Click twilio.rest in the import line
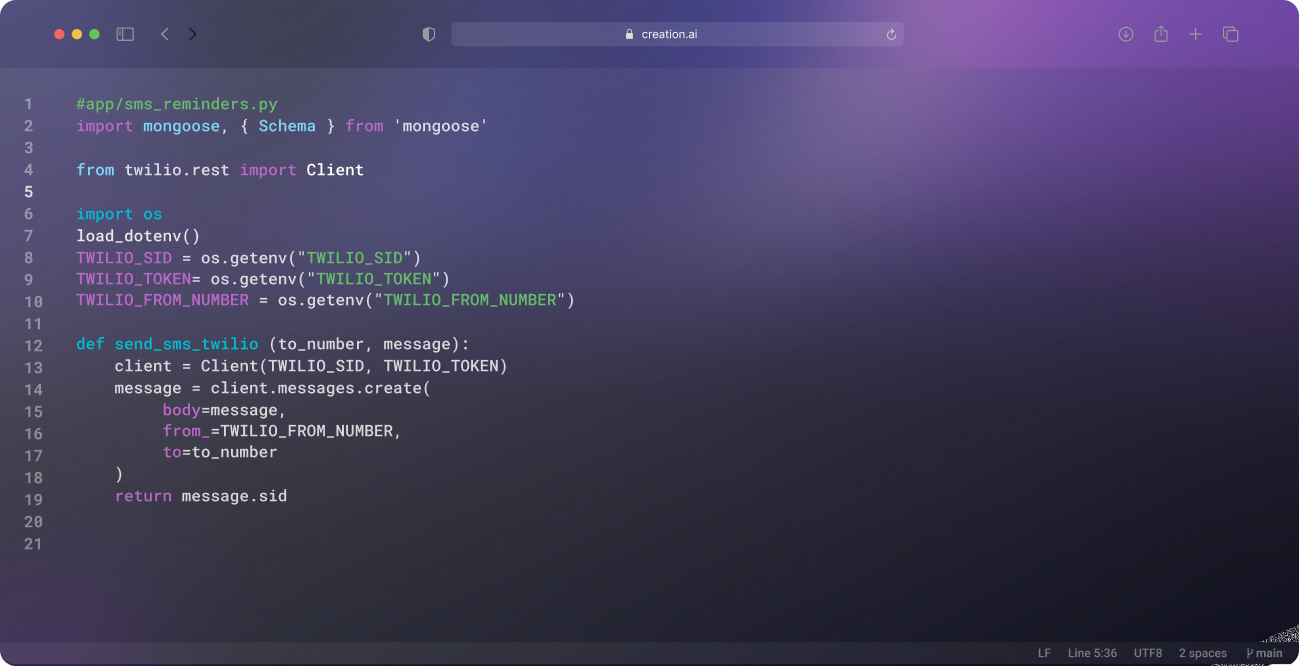This screenshot has height=666, width=1299. pyautogui.click(x=177, y=170)
